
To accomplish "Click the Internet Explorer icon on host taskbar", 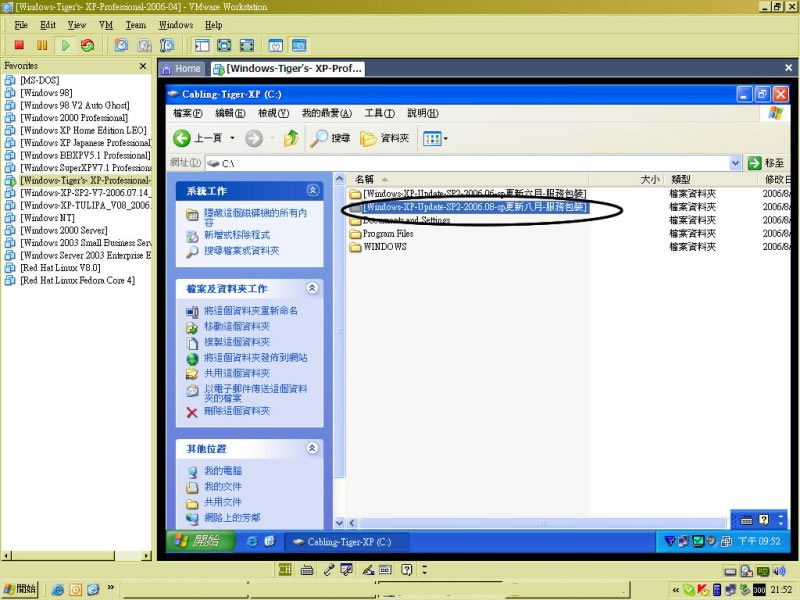I will tap(58, 590).
